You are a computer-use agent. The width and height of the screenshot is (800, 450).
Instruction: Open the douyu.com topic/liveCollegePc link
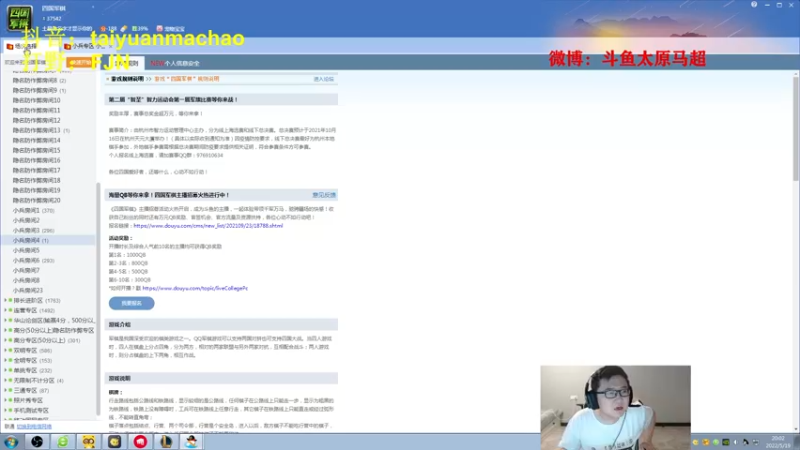pyautogui.click(x=195, y=288)
